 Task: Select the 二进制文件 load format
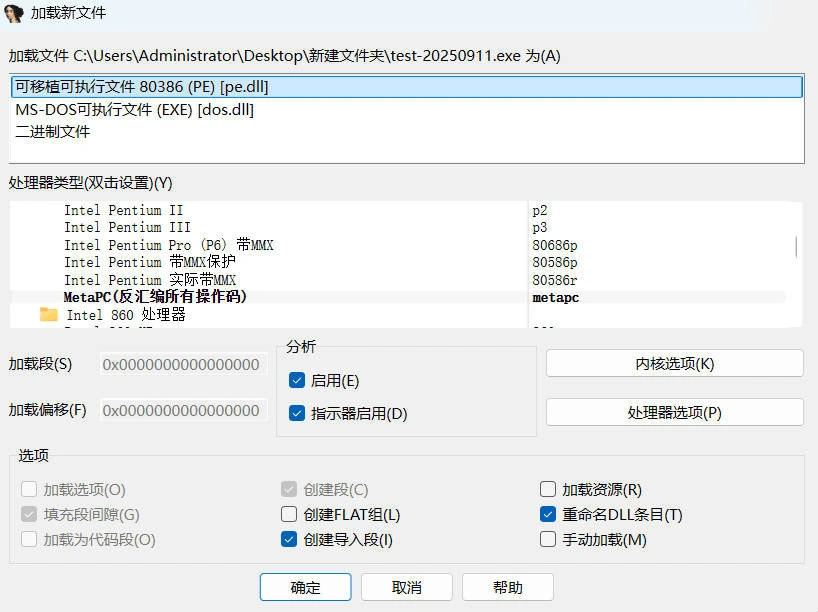(x=60, y=130)
